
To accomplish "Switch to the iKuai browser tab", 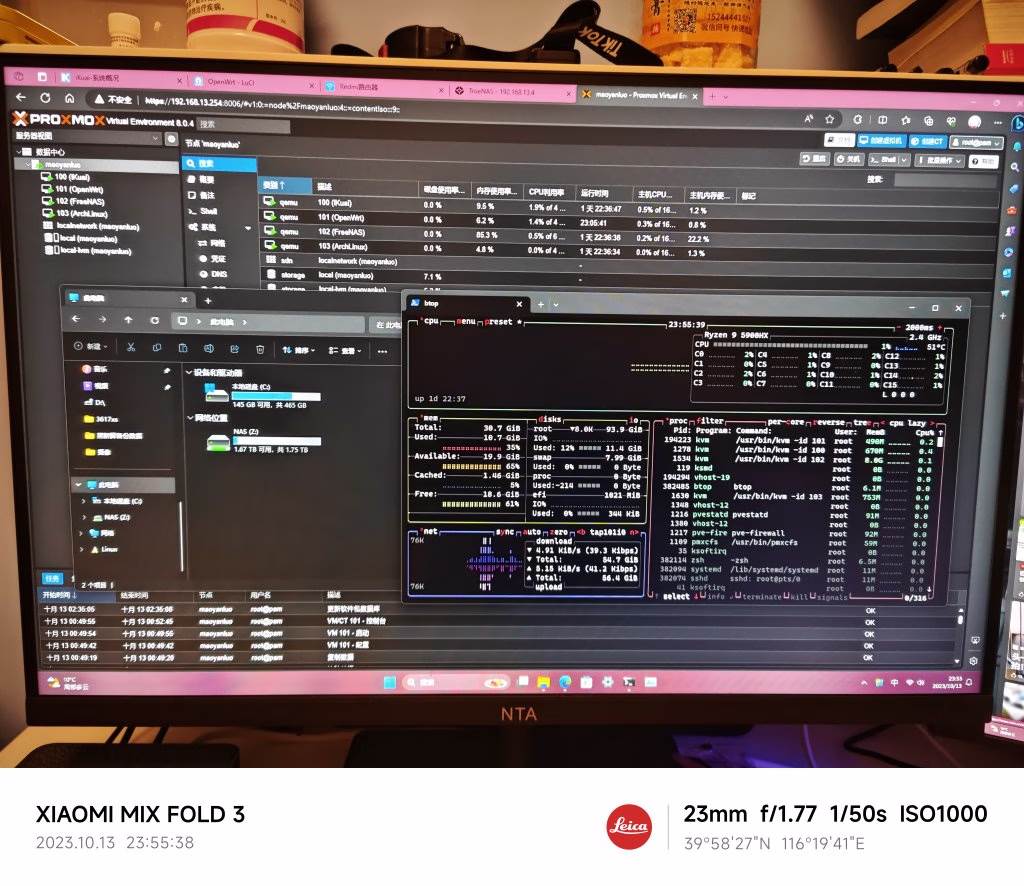I will [121, 78].
